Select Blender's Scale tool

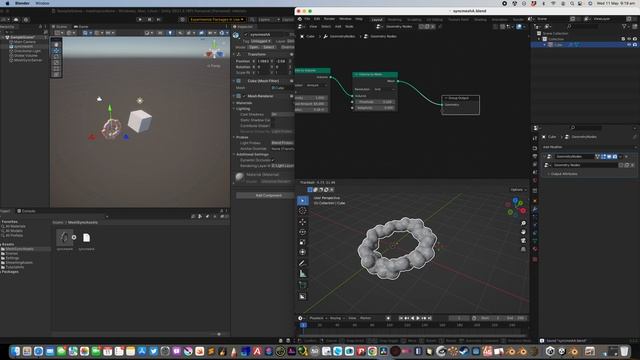[x=302, y=242]
